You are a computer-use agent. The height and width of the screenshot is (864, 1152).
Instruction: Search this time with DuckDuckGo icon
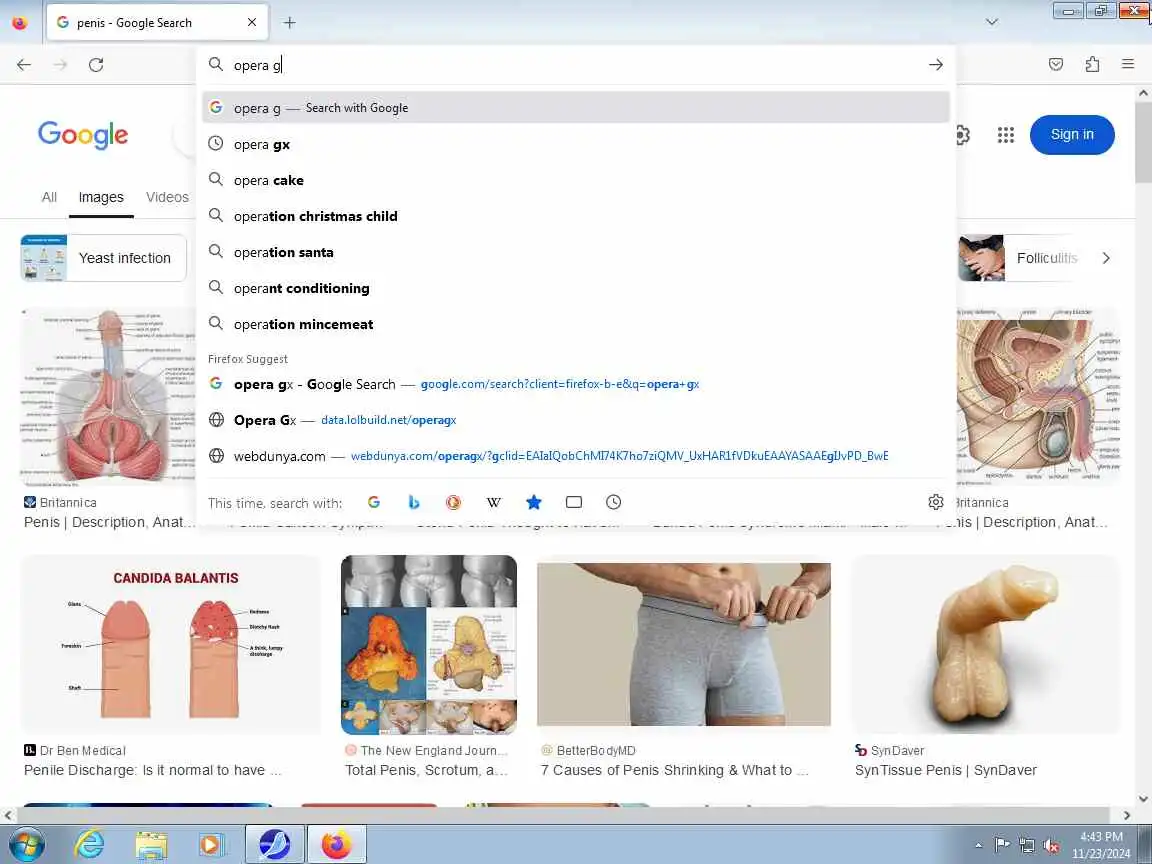453,503
